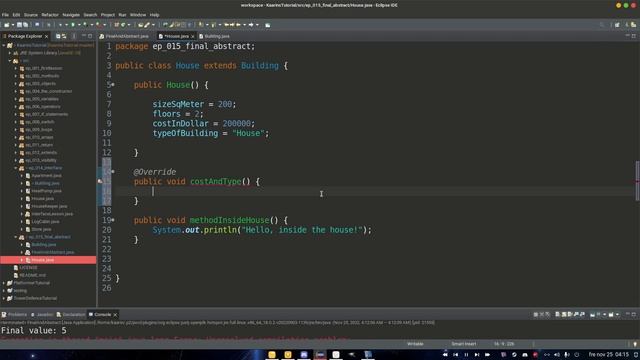Expand the ep_013_visibility package node
The width and height of the screenshot is (640, 360).
(x=16, y=160)
